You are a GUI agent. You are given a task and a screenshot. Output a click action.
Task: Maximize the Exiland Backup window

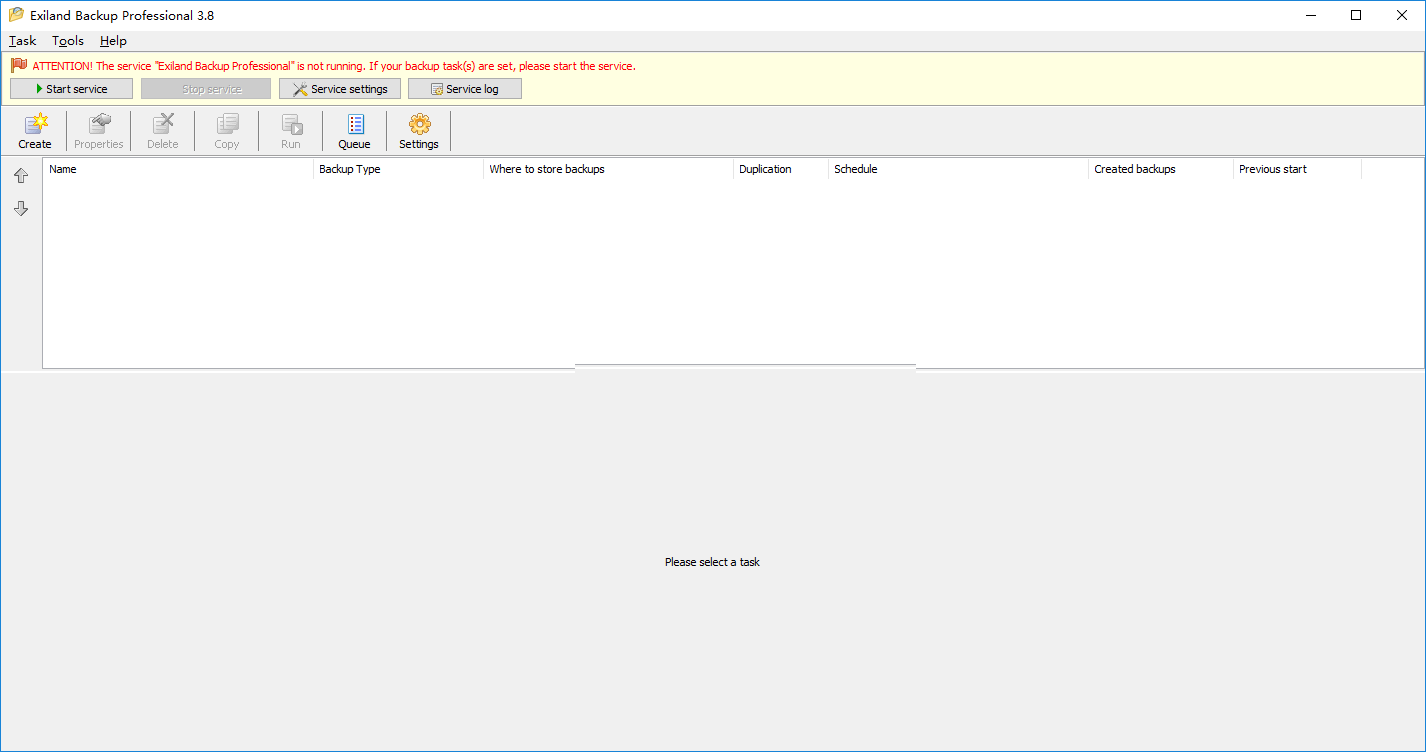point(1356,15)
